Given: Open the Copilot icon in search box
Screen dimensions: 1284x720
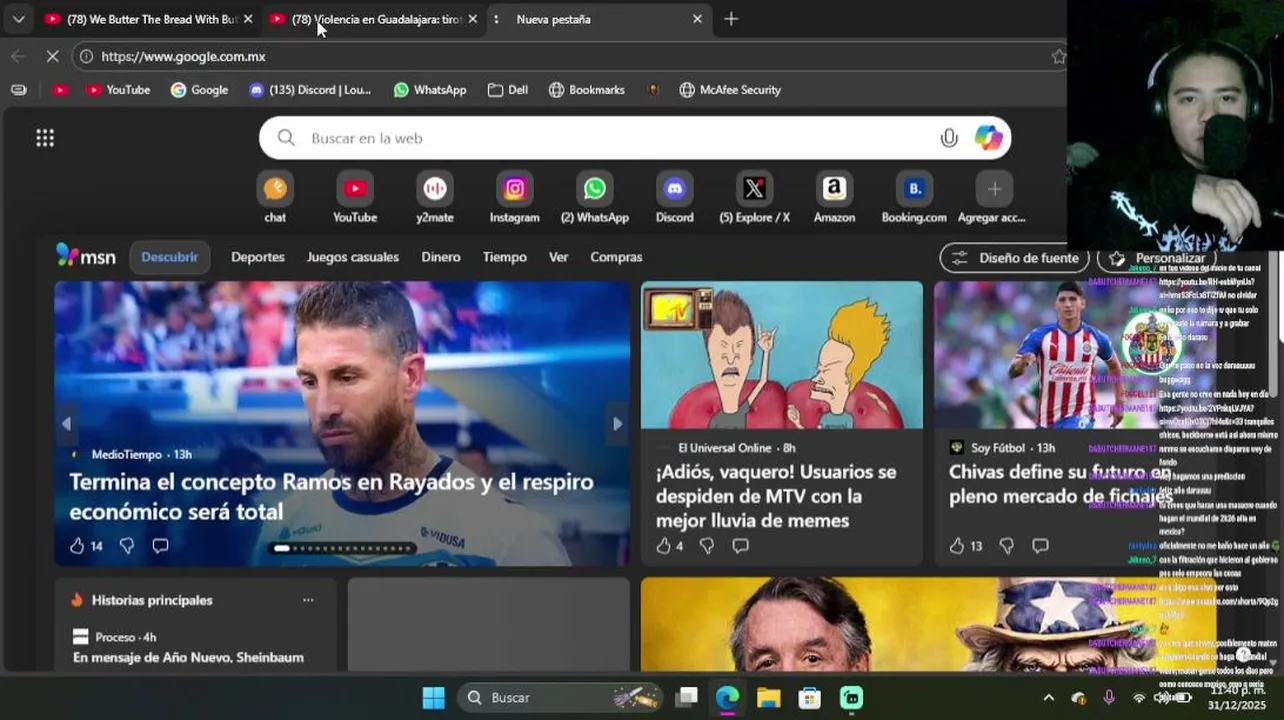Looking at the screenshot, I should pos(989,138).
